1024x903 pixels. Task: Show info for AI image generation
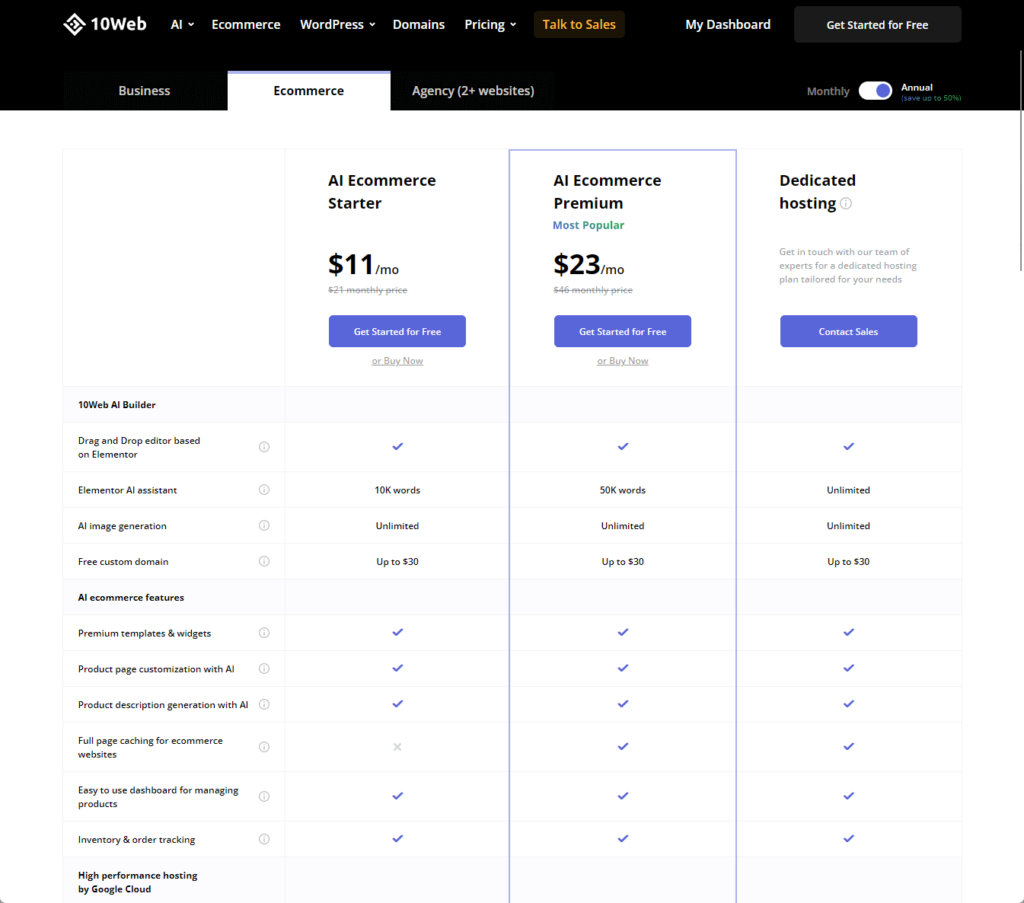pos(264,526)
